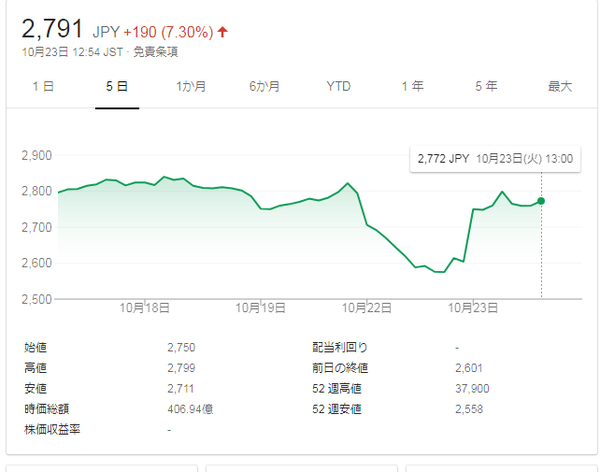Click the 高値 label
Image resolution: width=600 pixels, height=472 pixels.
[x=35, y=368]
